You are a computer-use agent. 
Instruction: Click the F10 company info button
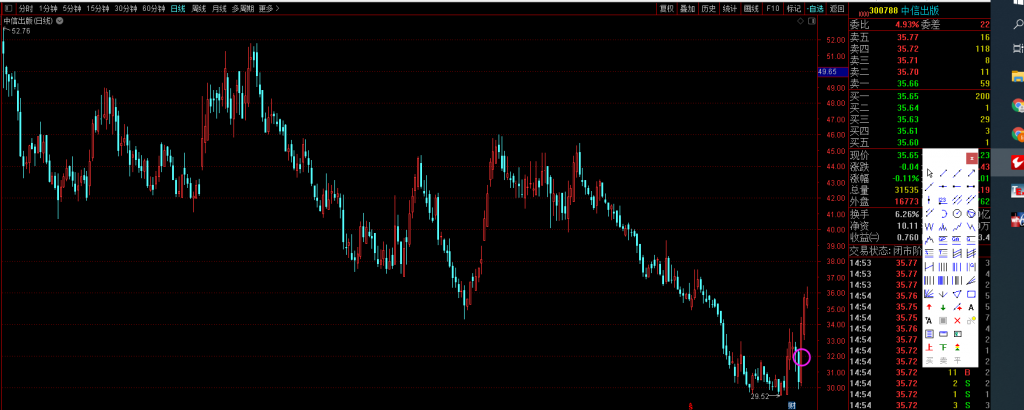click(x=772, y=8)
